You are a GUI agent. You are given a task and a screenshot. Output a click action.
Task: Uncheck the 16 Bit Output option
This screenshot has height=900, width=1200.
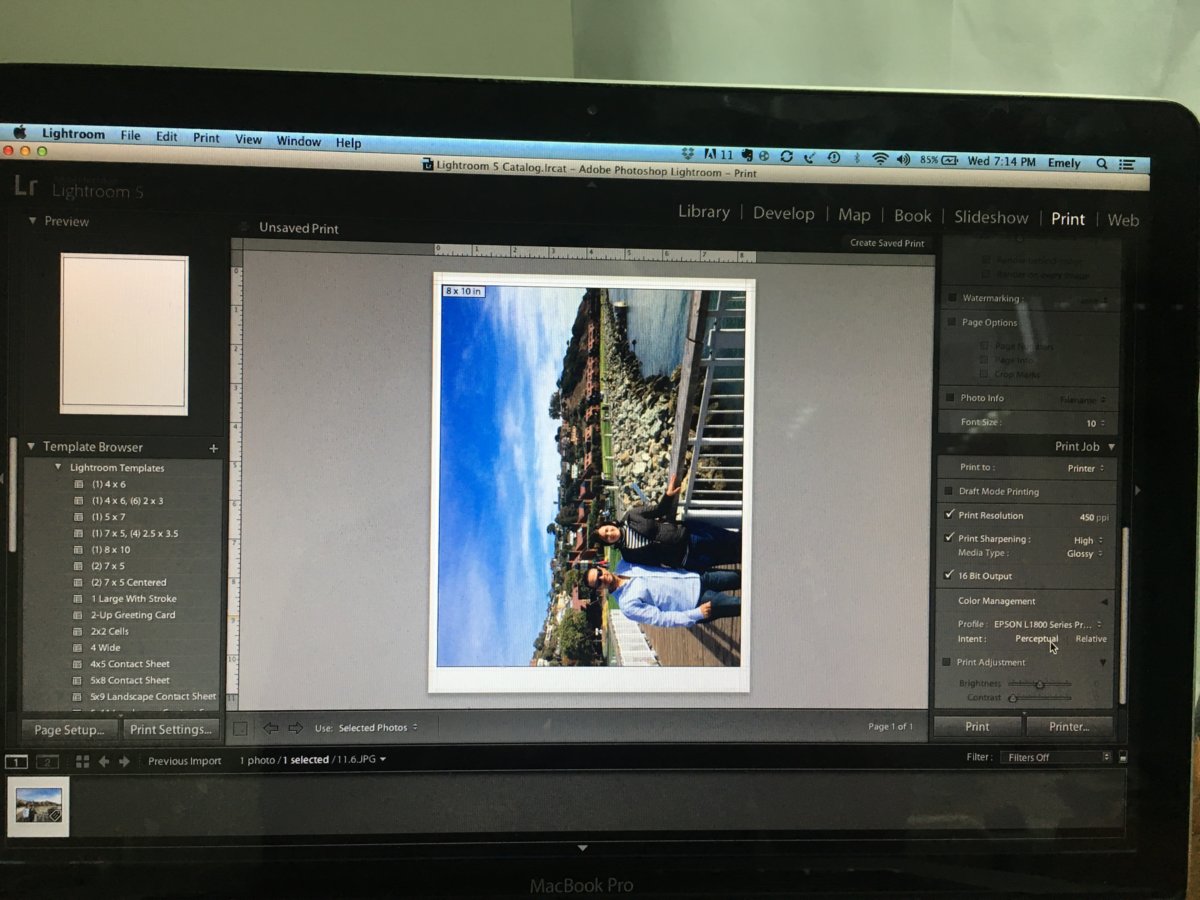(949, 576)
